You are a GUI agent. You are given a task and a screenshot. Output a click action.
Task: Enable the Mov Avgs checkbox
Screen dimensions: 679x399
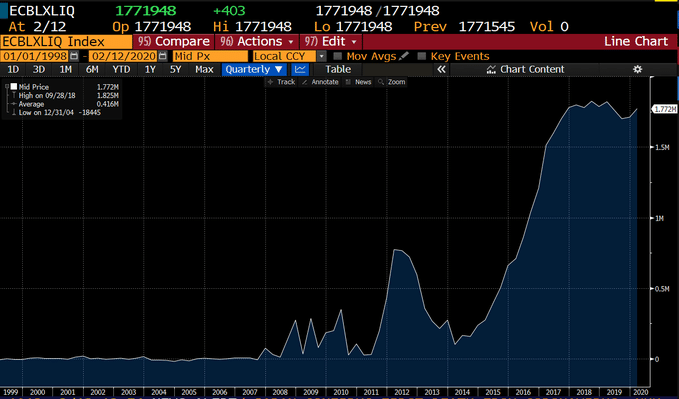[x=338, y=56]
